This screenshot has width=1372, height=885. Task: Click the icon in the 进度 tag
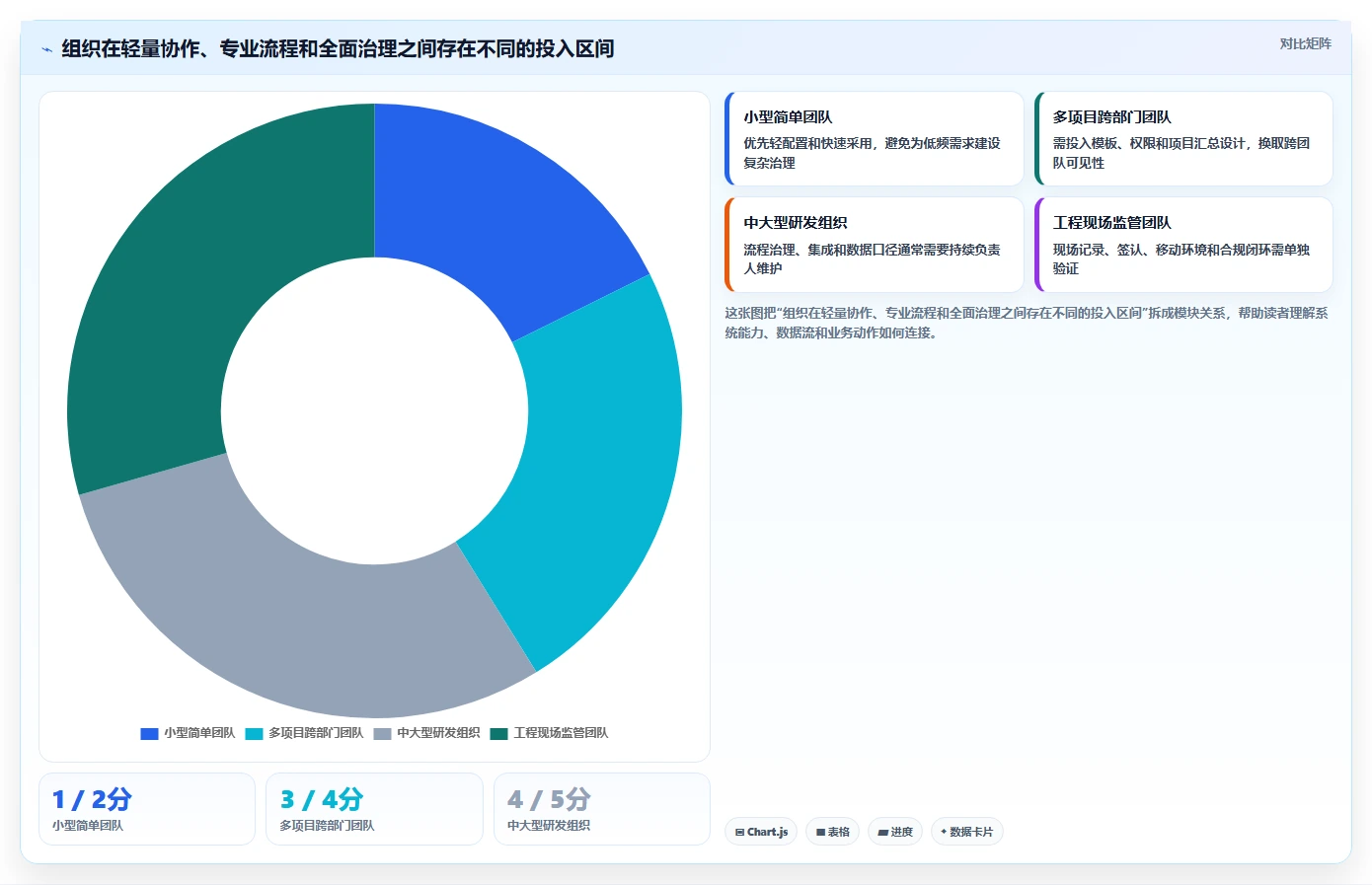click(883, 832)
